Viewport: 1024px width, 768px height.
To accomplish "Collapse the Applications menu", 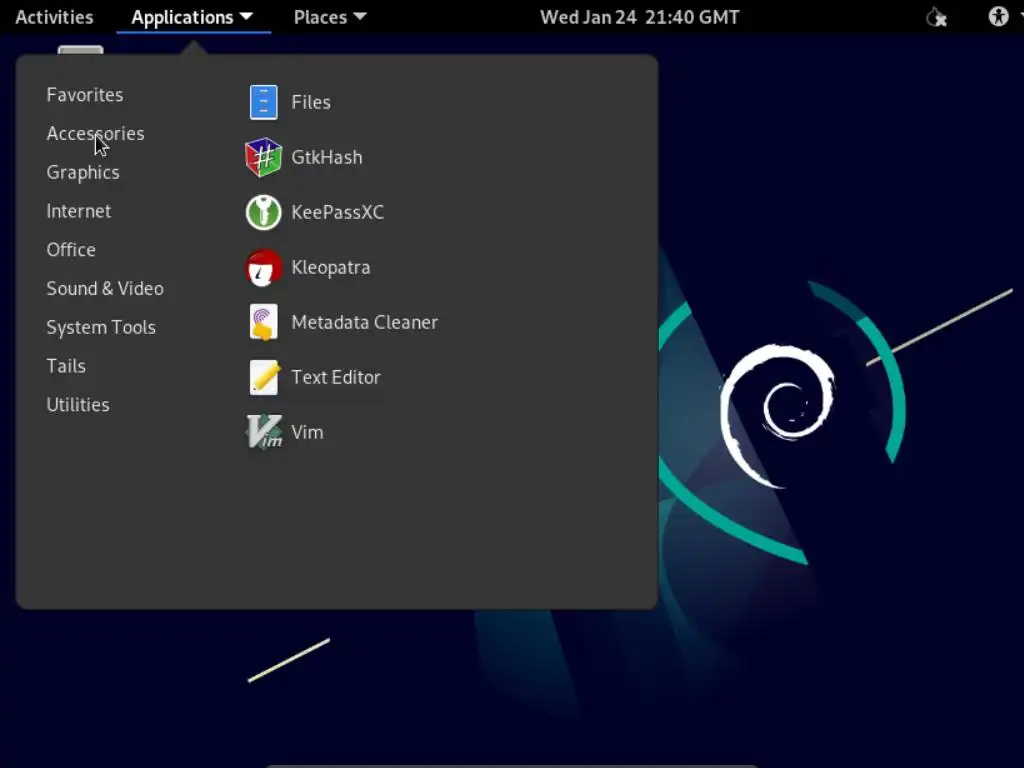I will click(192, 17).
